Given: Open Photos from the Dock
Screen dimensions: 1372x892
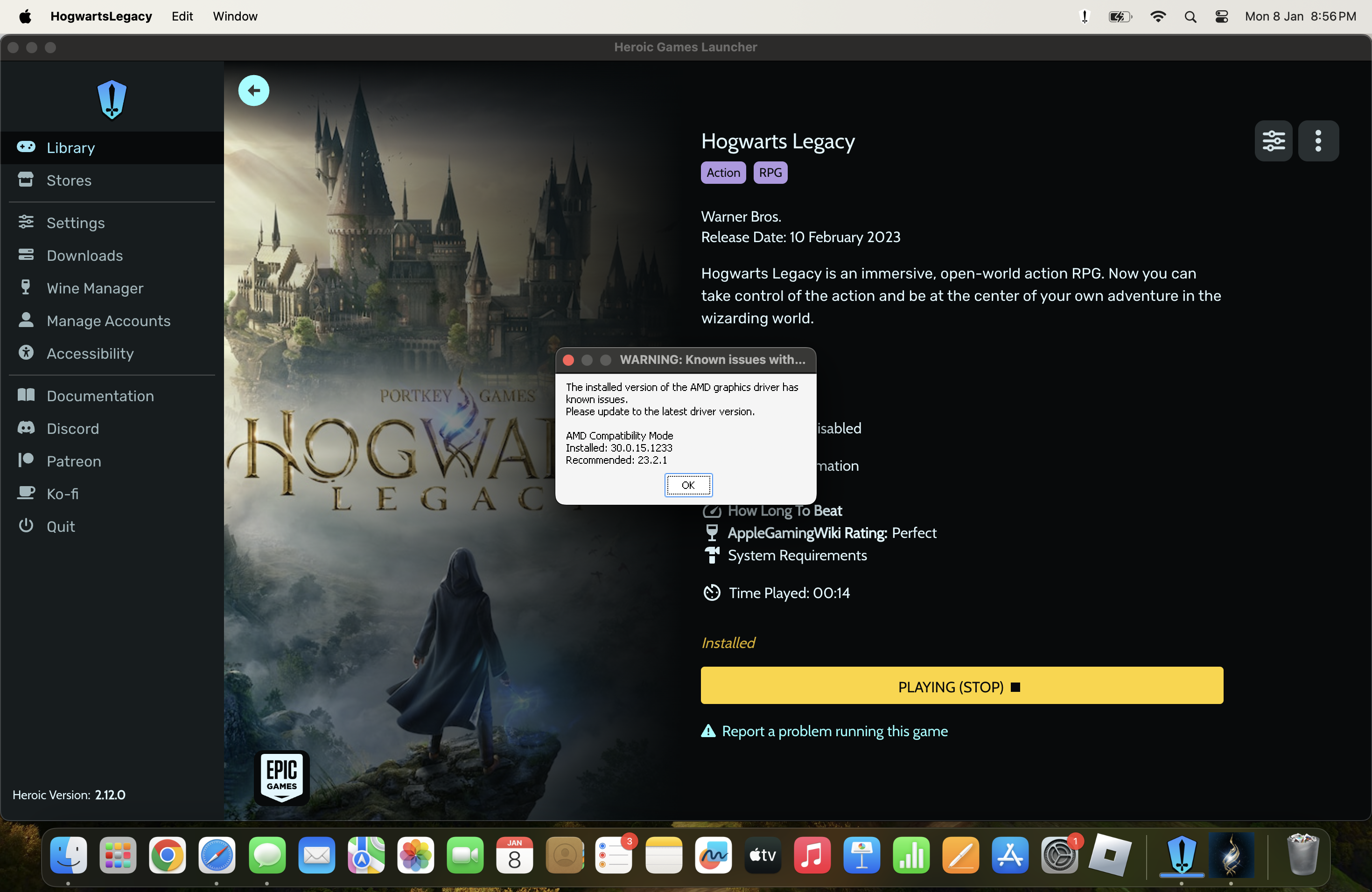Looking at the screenshot, I should pyautogui.click(x=416, y=855).
